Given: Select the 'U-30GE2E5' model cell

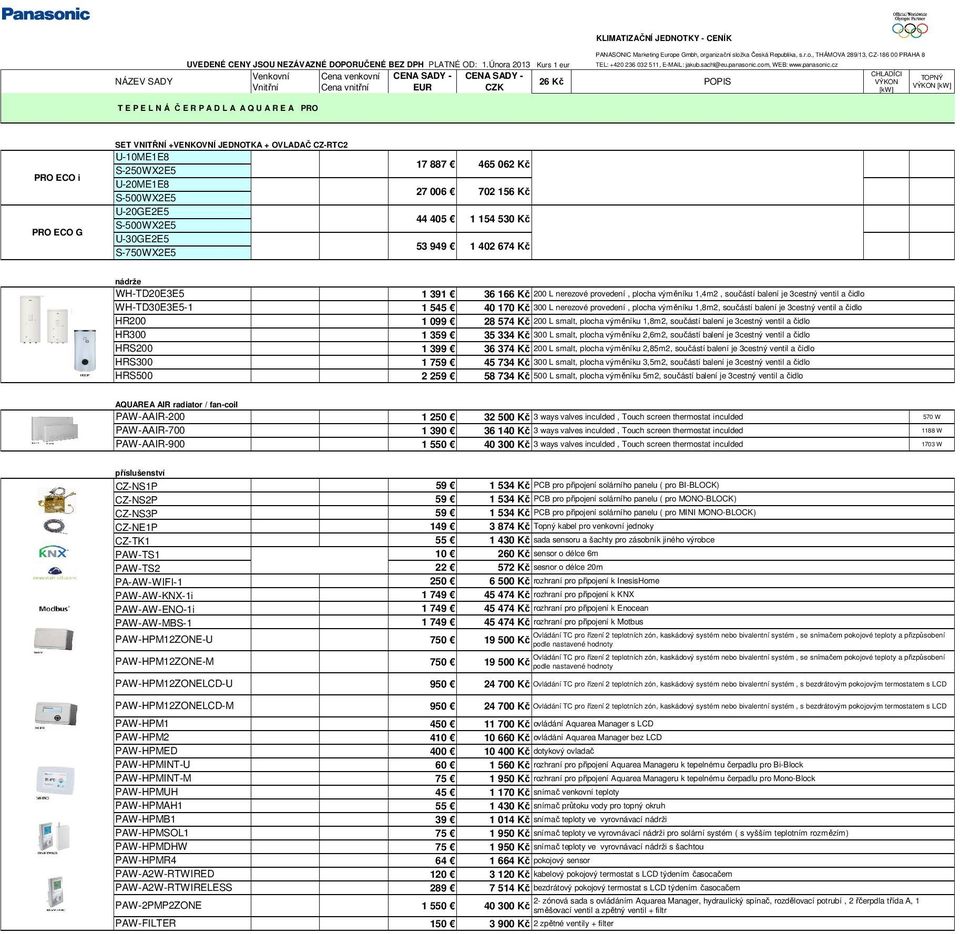Looking at the screenshot, I should tap(182, 239).
